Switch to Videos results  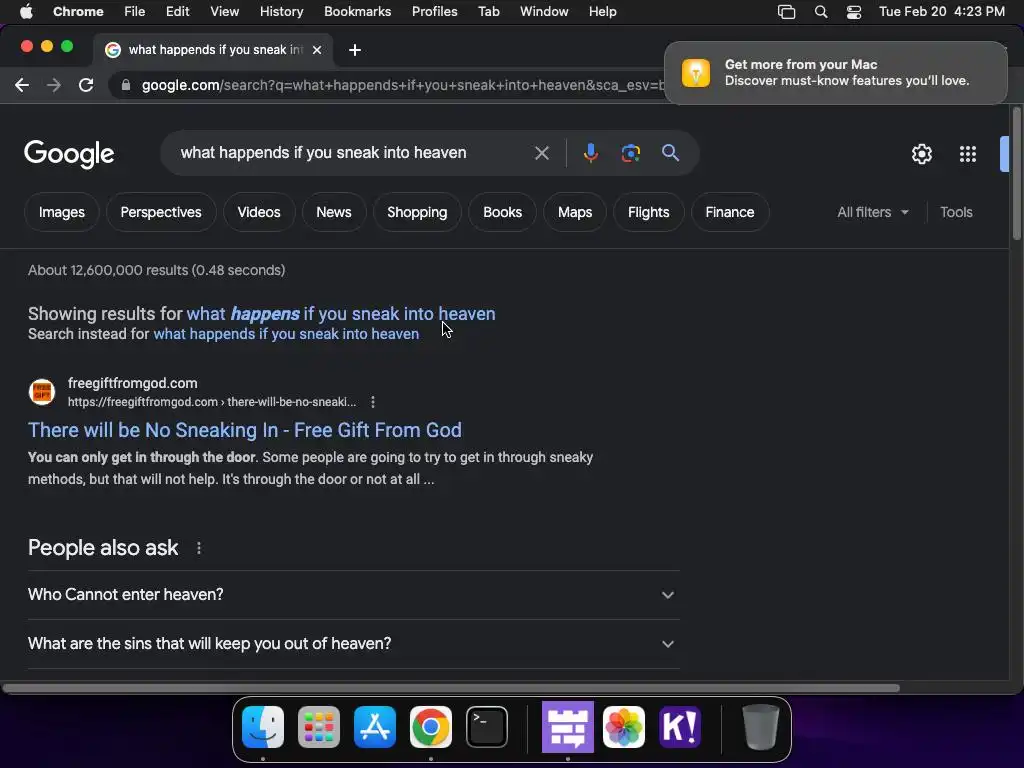pos(259,212)
